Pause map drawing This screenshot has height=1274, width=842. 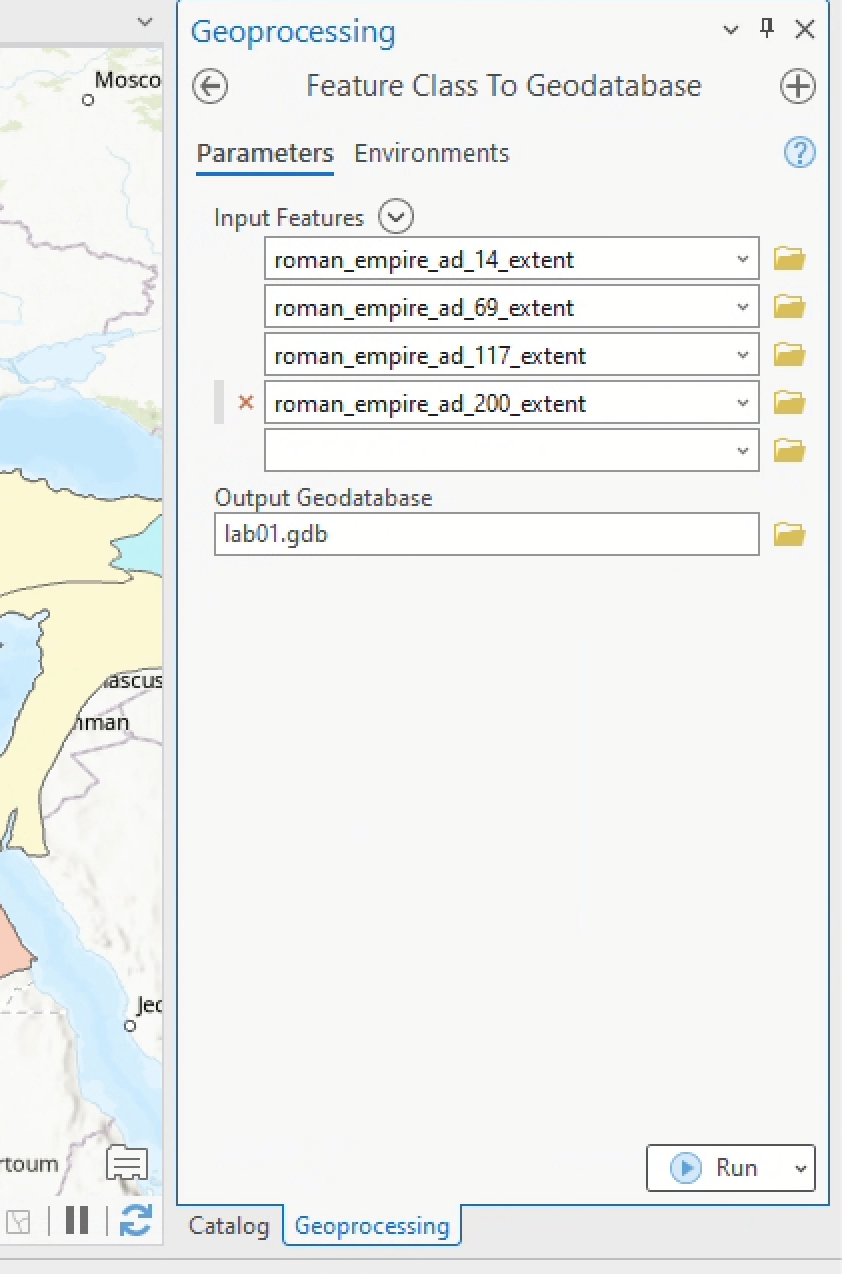pyautogui.click(x=77, y=1221)
